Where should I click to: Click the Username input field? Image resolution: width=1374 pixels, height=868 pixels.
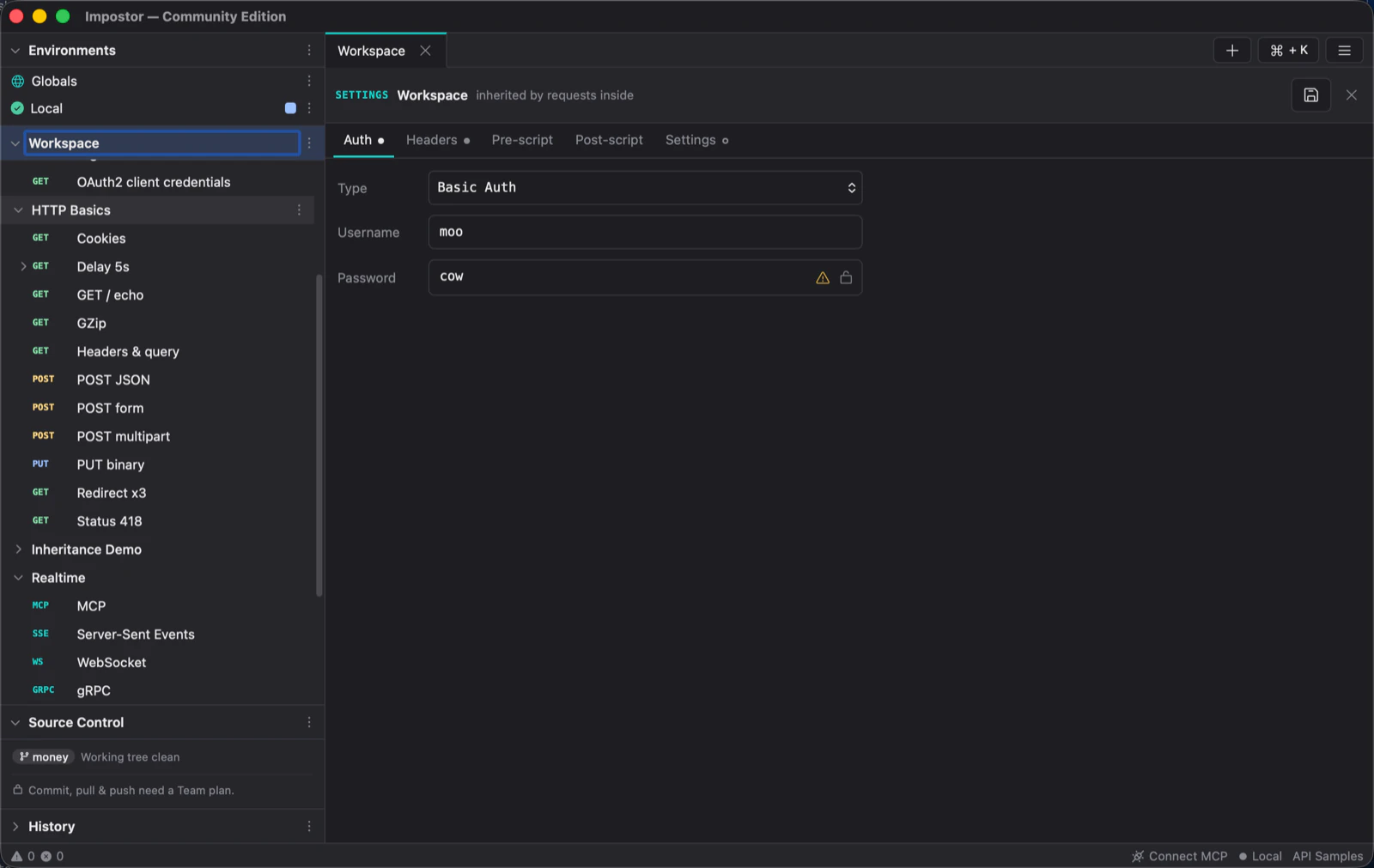coord(645,233)
